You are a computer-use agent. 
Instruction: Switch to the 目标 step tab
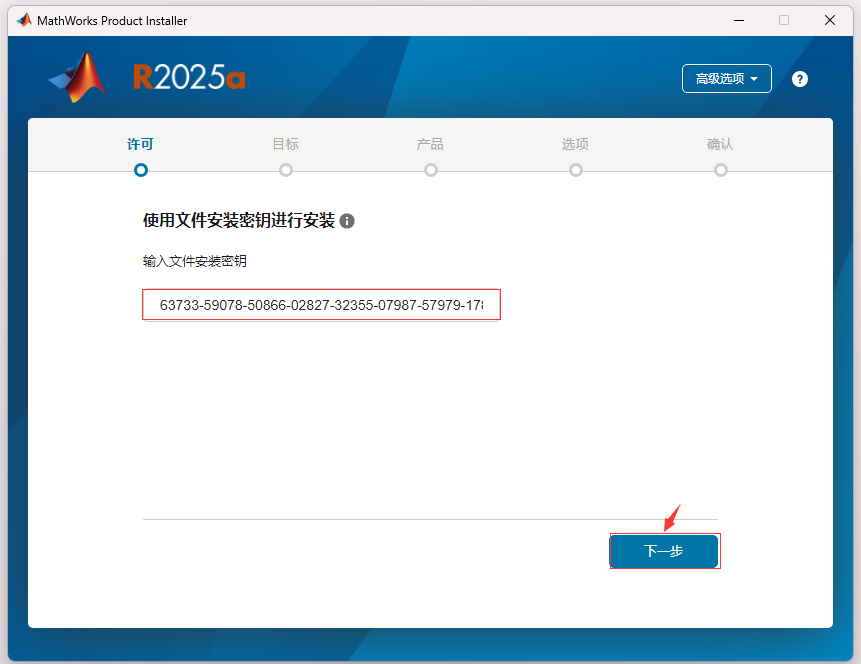tap(285, 144)
